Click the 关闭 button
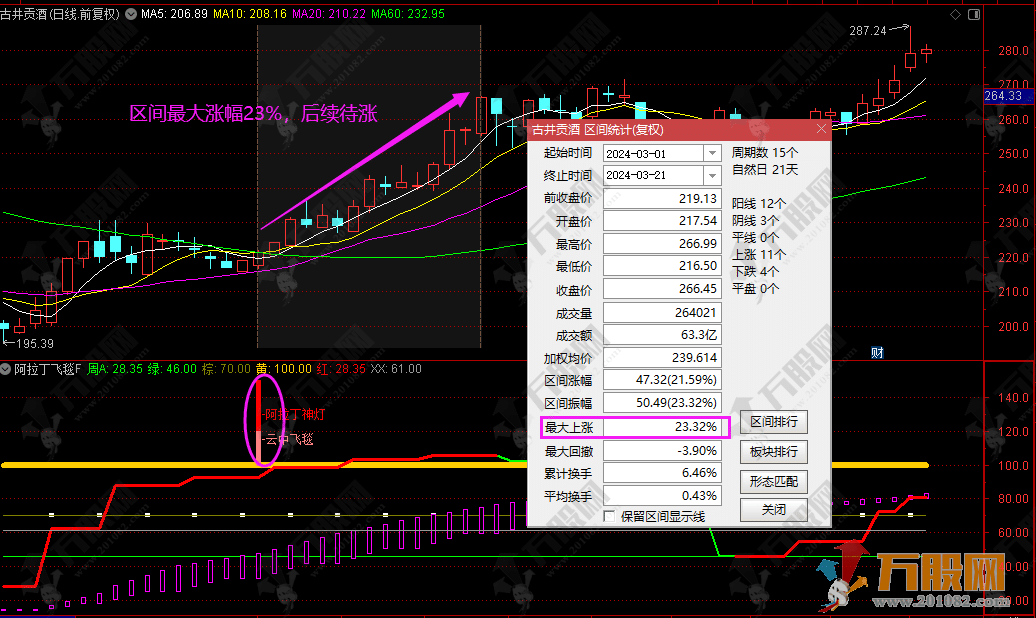 pos(774,510)
